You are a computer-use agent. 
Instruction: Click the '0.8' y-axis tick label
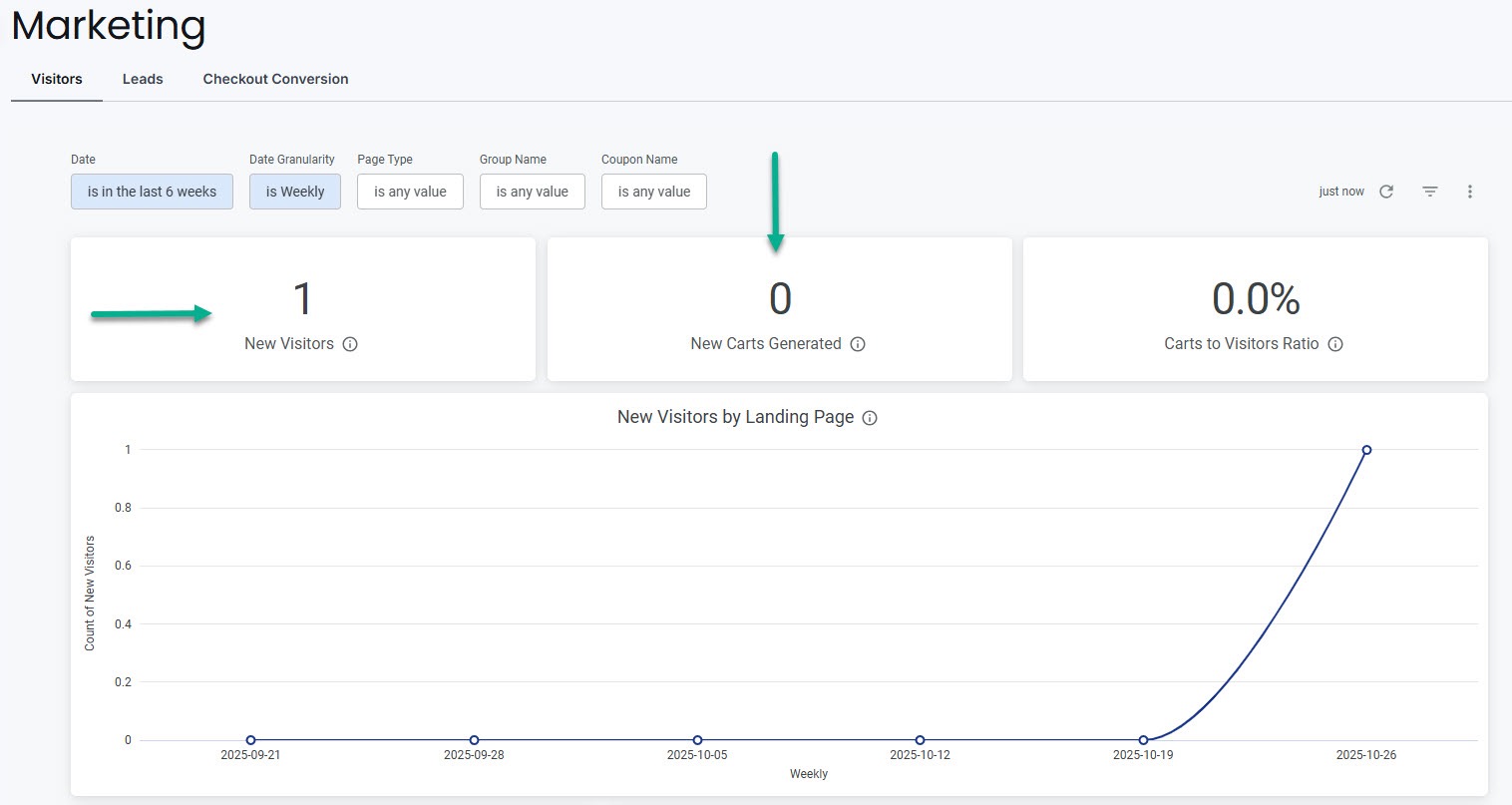(123, 508)
